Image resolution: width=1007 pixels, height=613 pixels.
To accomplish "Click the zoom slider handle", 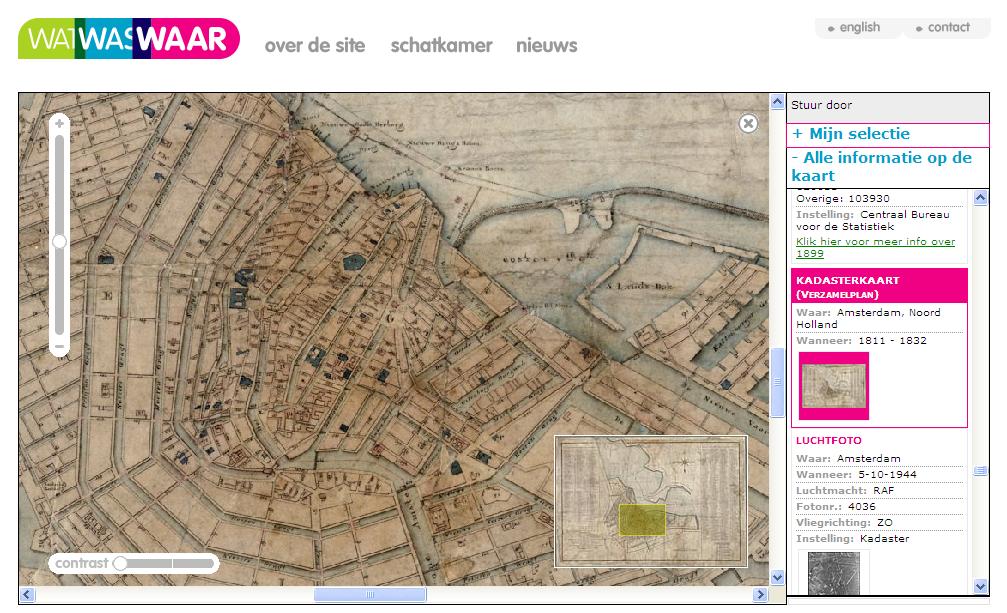I will [x=59, y=241].
